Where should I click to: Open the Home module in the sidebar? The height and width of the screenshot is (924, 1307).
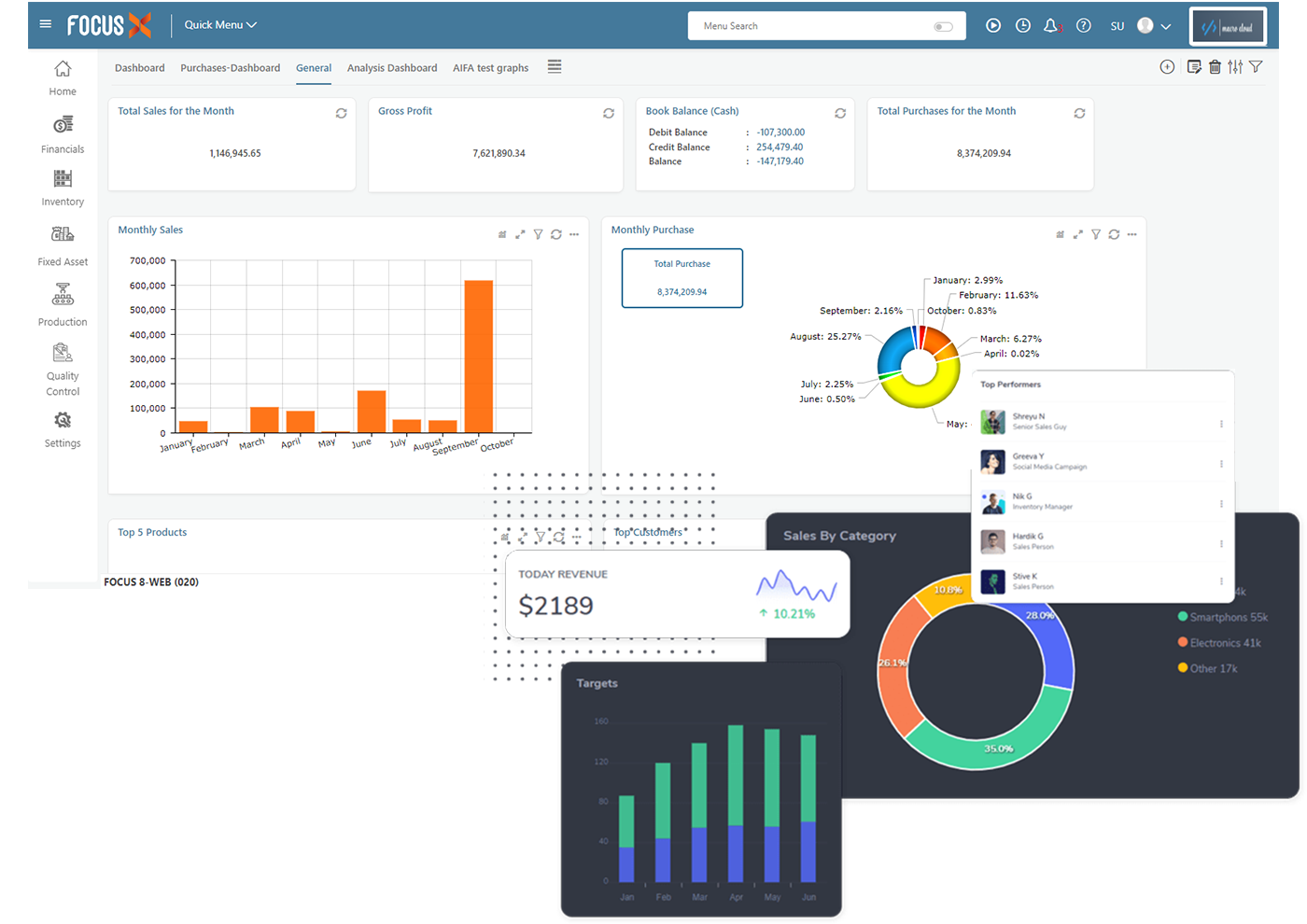(x=63, y=78)
